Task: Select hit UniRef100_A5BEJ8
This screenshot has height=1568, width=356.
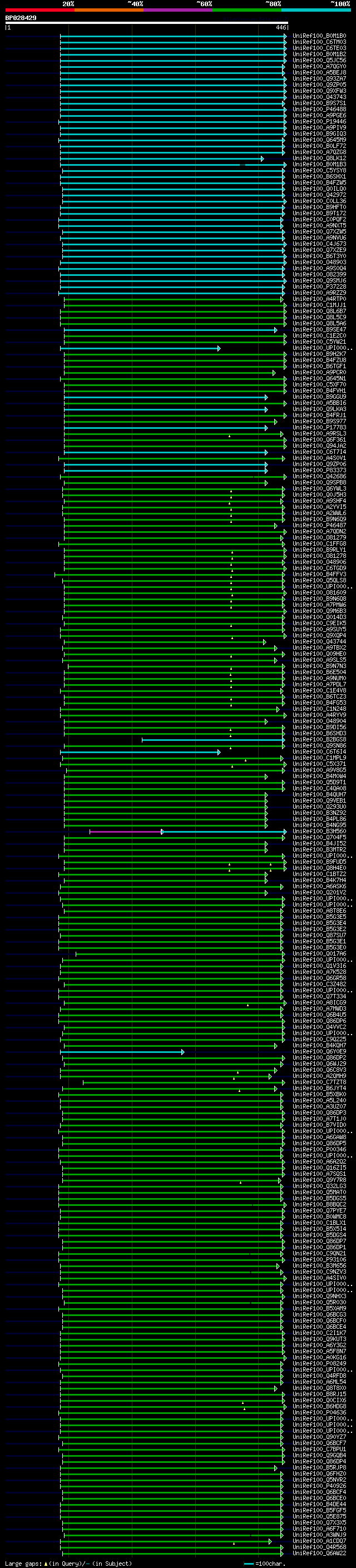Action: click(319, 72)
